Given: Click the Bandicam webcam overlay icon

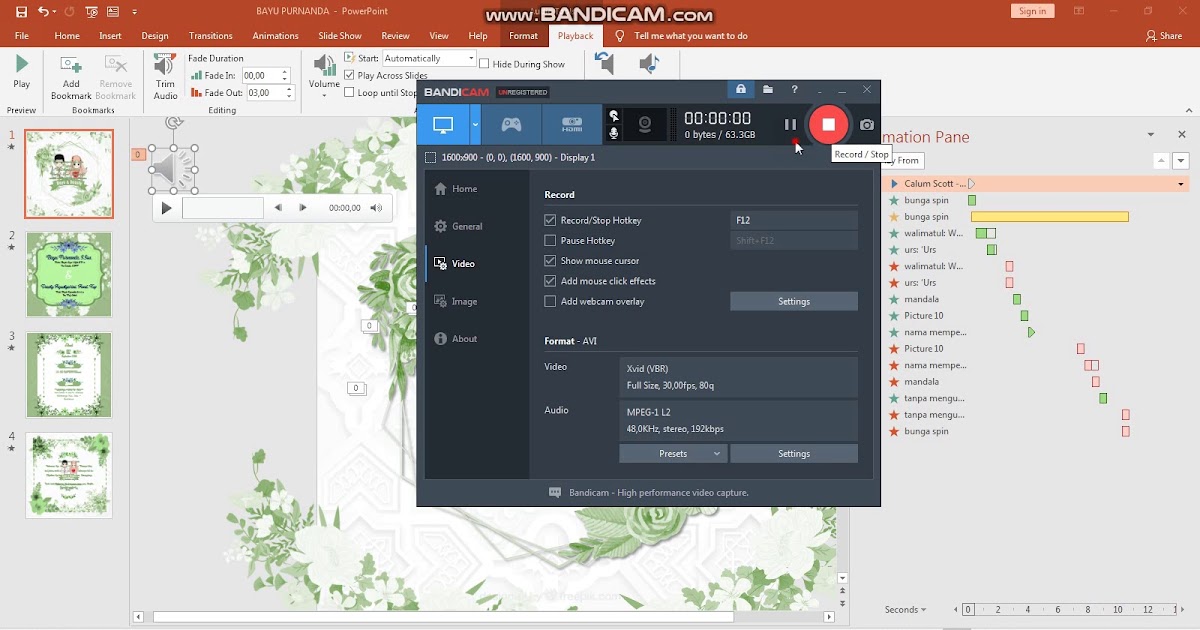Looking at the screenshot, I should (646, 125).
